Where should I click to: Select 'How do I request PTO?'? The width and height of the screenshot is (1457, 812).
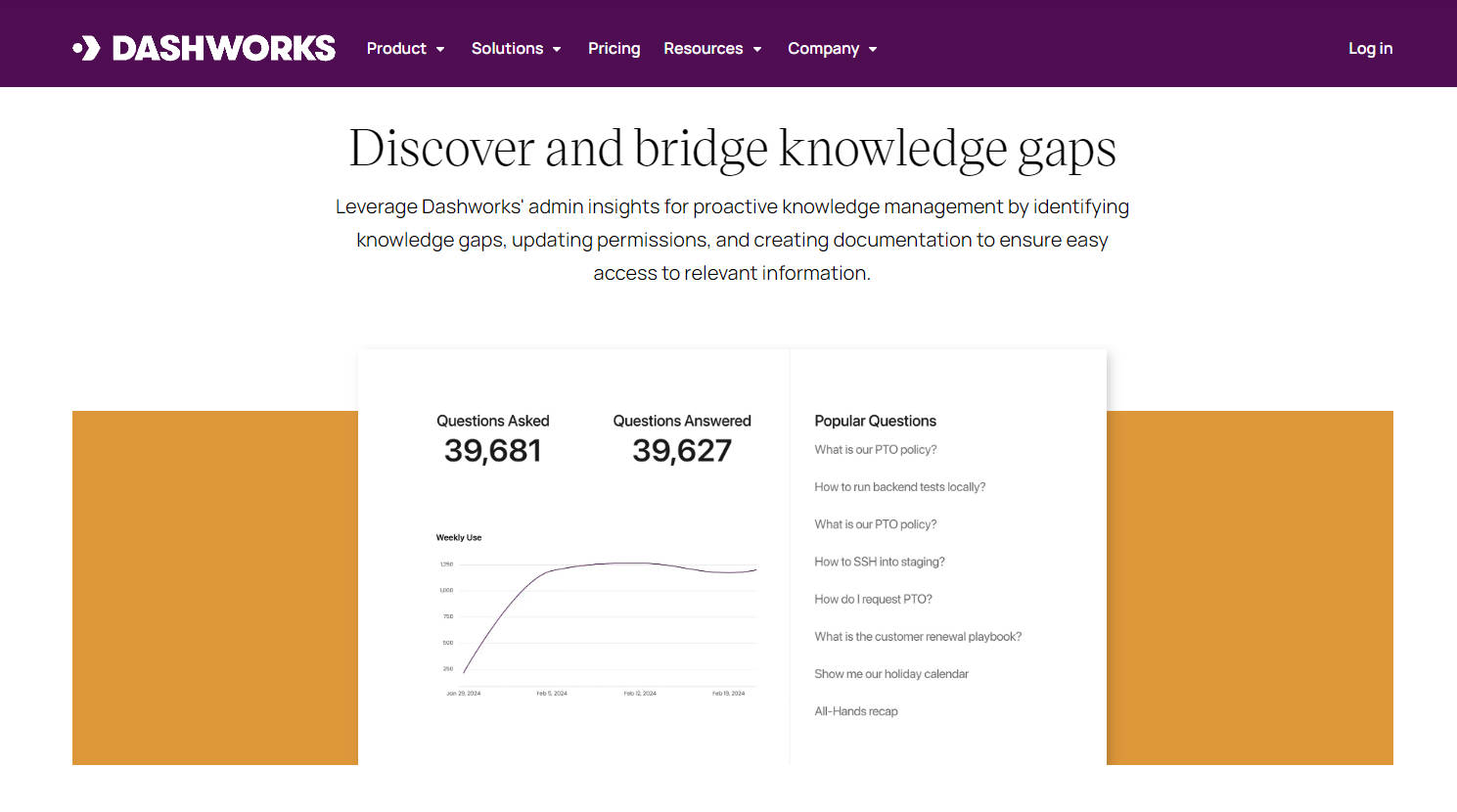(873, 599)
